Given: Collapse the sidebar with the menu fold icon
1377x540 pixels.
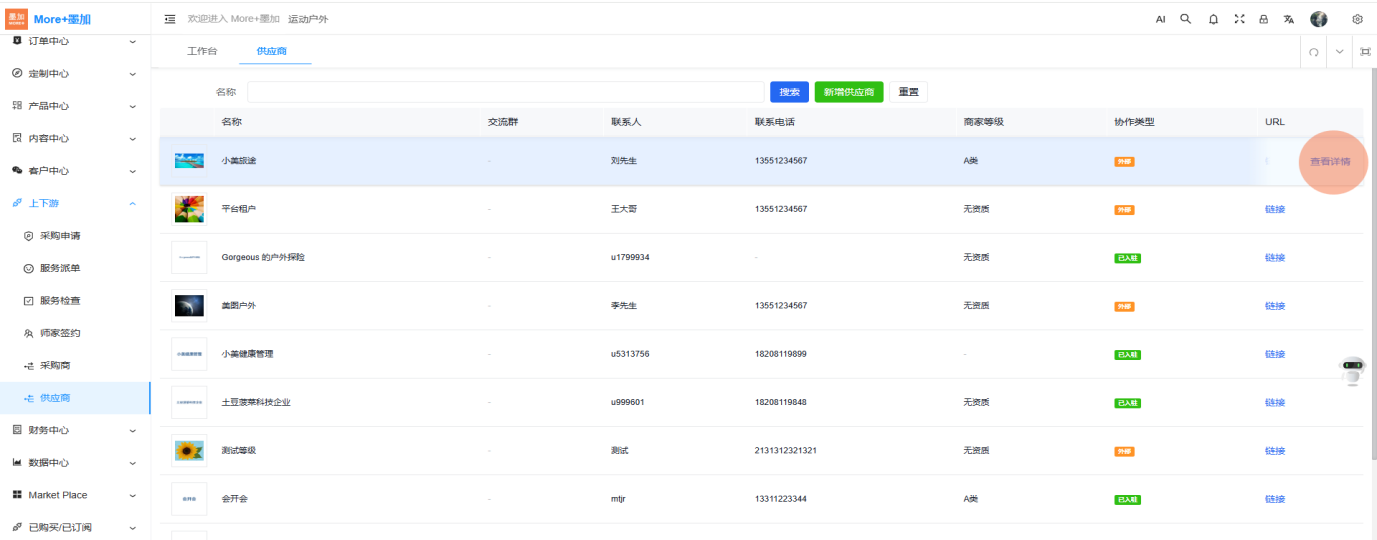Looking at the screenshot, I should [170, 19].
